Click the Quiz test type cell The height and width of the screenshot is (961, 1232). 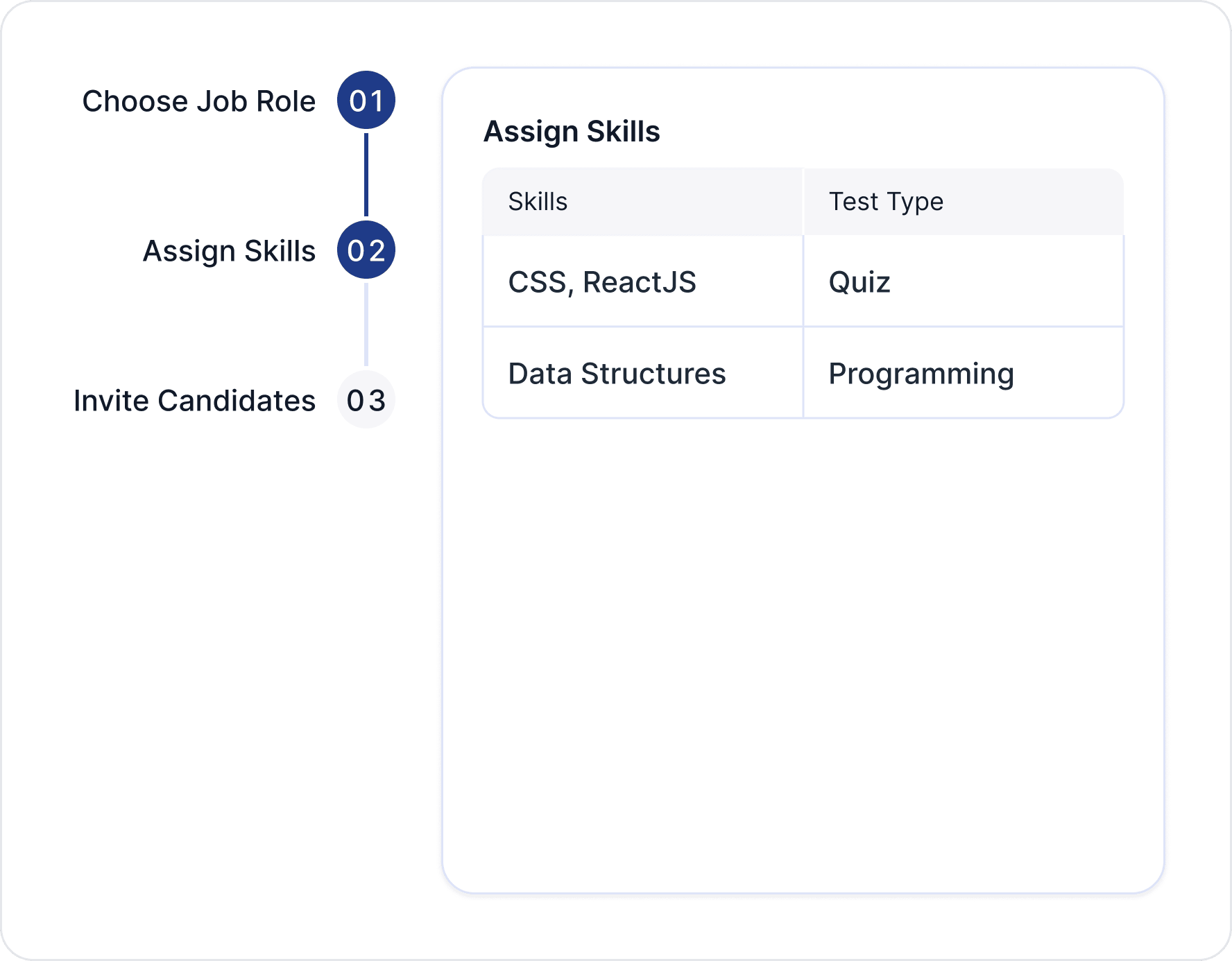click(x=860, y=282)
